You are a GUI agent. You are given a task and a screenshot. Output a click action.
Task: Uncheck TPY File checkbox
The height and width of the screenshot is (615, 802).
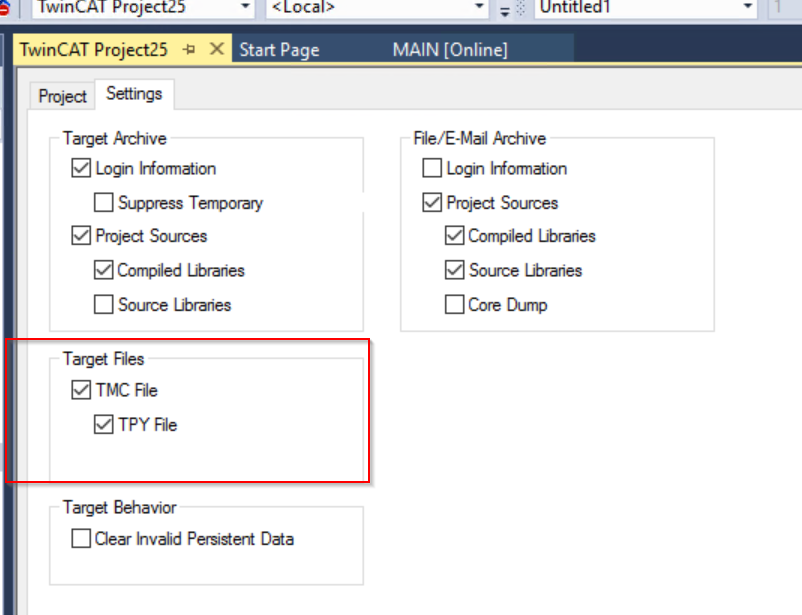pos(103,424)
